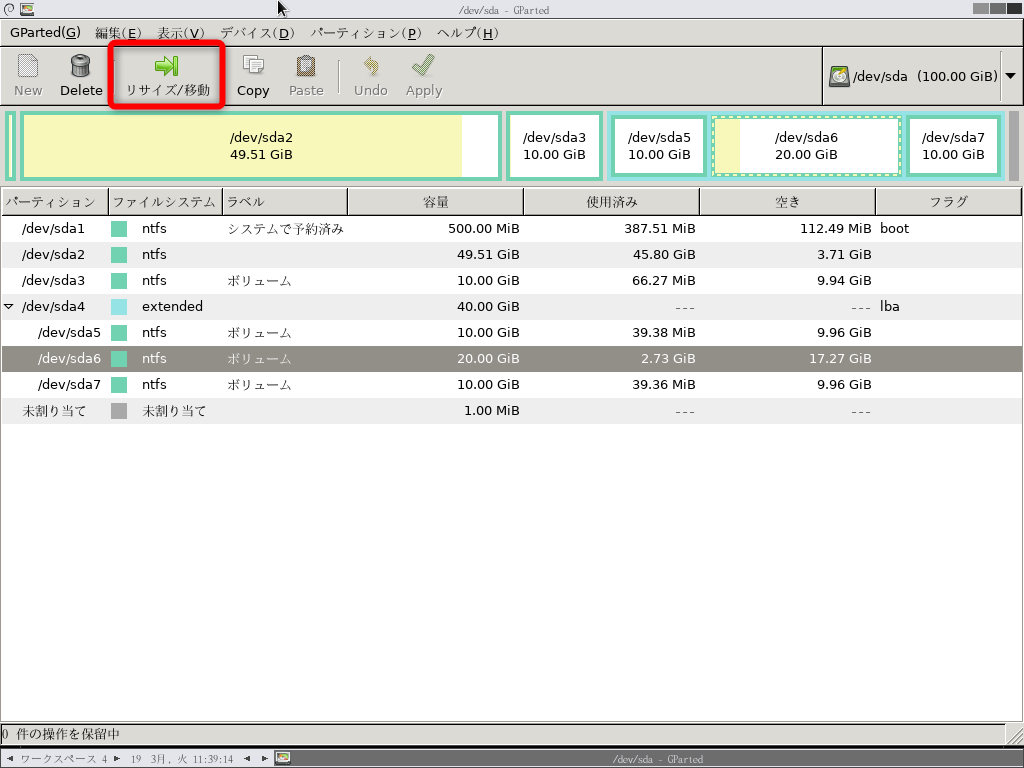Open the /dev/sda device selector dropdown
Viewport: 1024px width, 768px height.
[1010, 76]
